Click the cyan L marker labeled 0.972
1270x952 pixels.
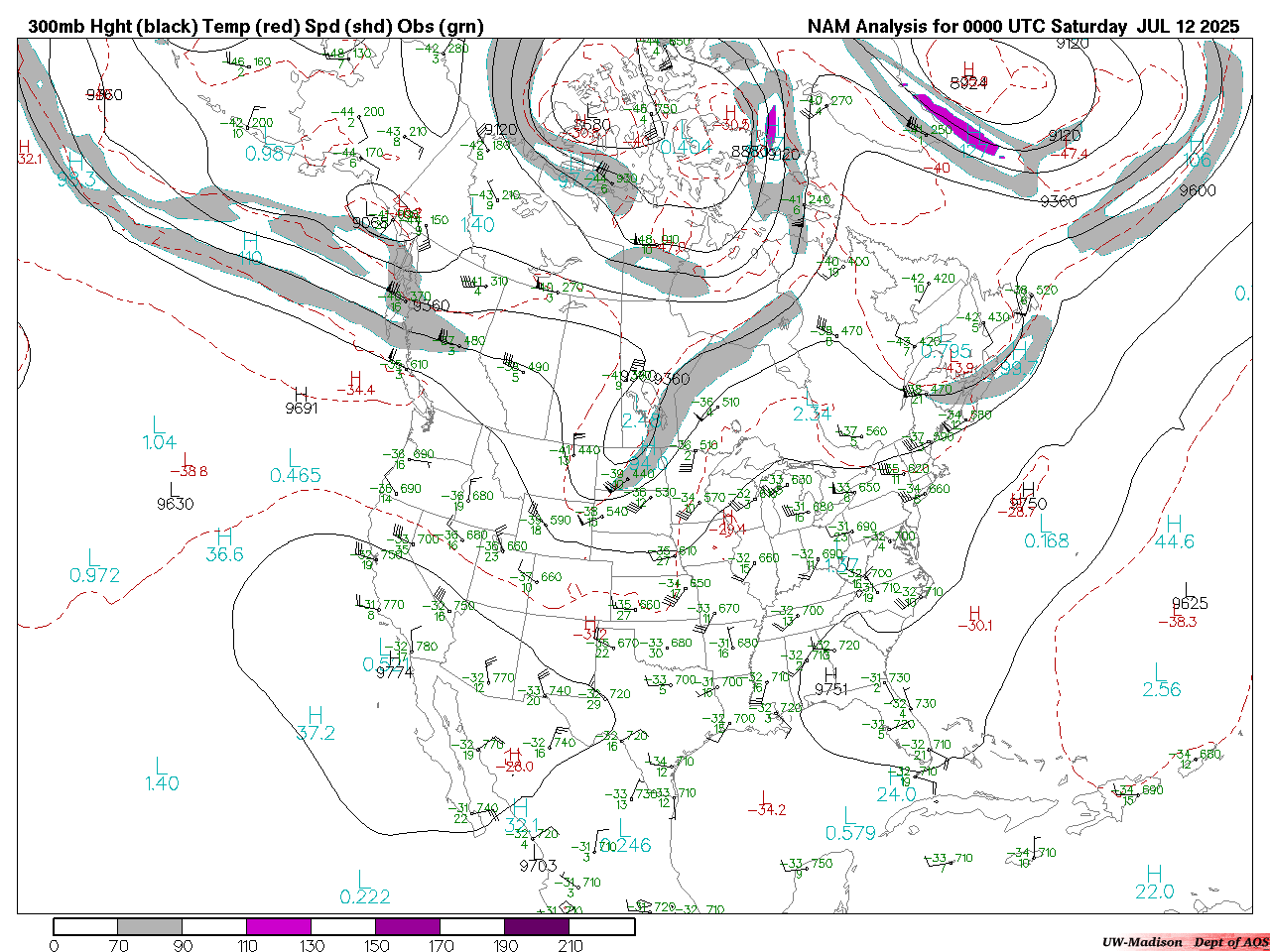(x=93, y=558)
